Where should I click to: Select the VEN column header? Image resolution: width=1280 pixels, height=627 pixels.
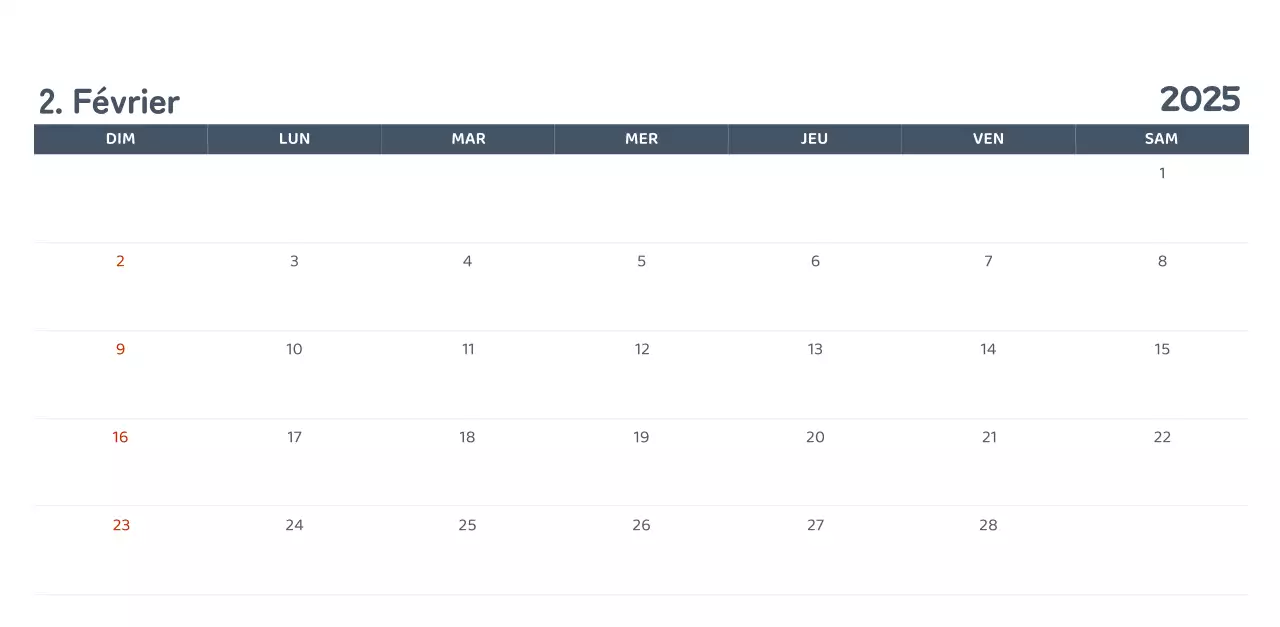pyautogui.click(x=988, y=139)
